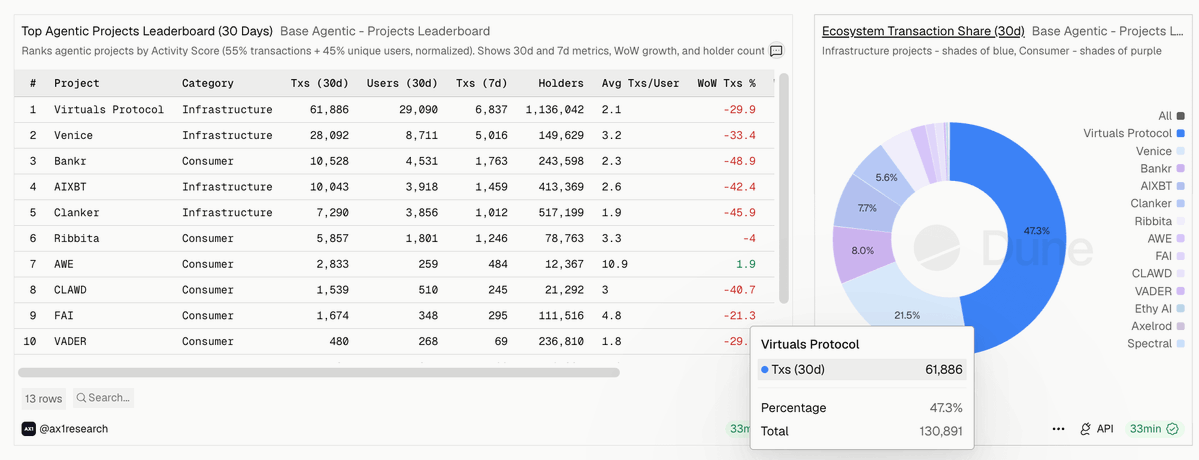Screen dimensions: 1199x460
Task: Sort by the WoW Txs % column header
Action: (x=726, y=83)
